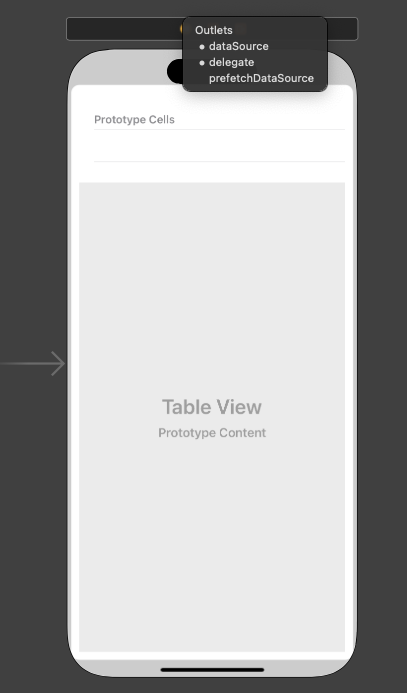Click the home indicator bar

pyautogui.click(x=212, y=670)
